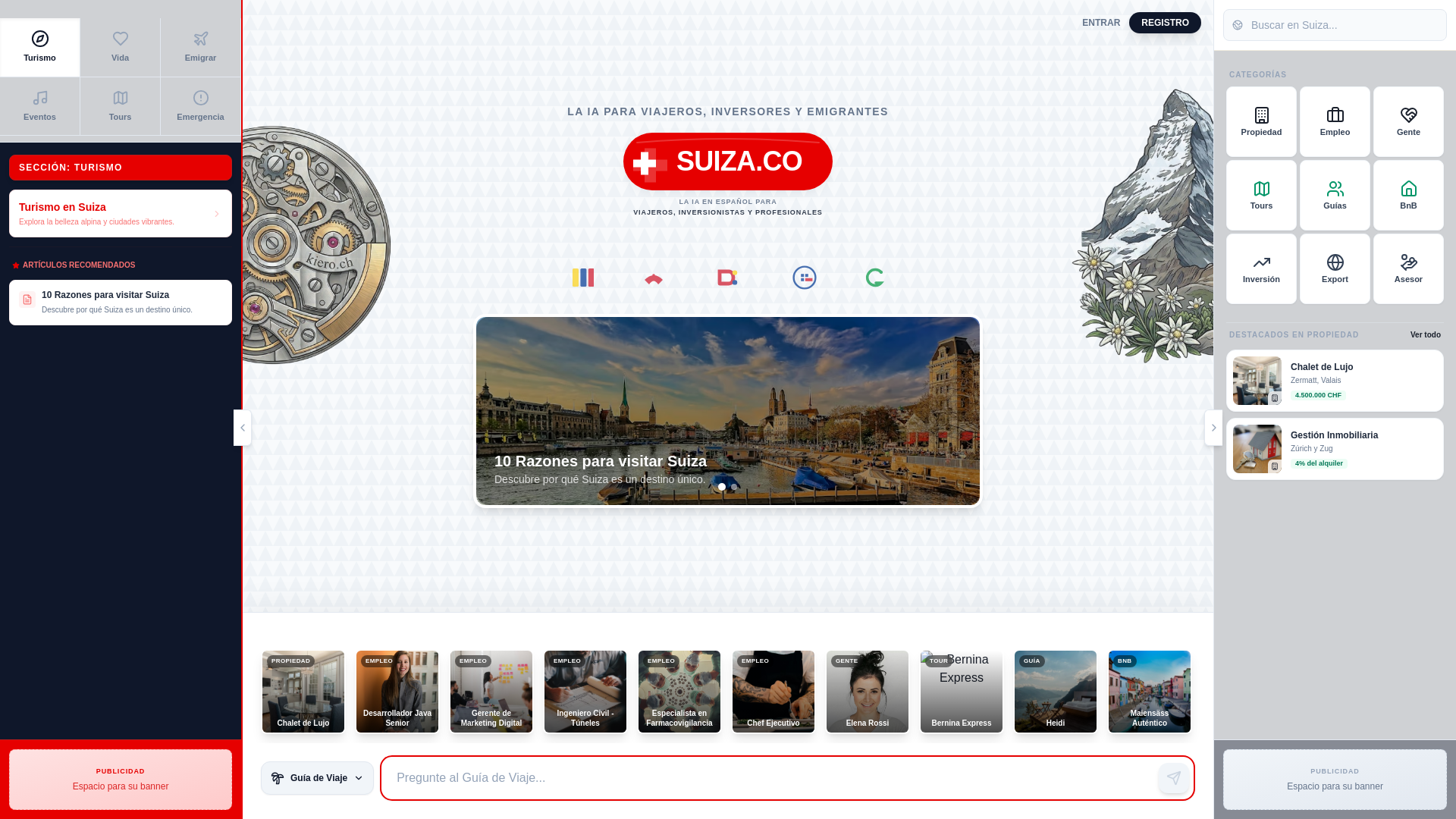Open the Ingeniero Civil - Túneles card
1456x819 pixels.
tap(585, 692)
